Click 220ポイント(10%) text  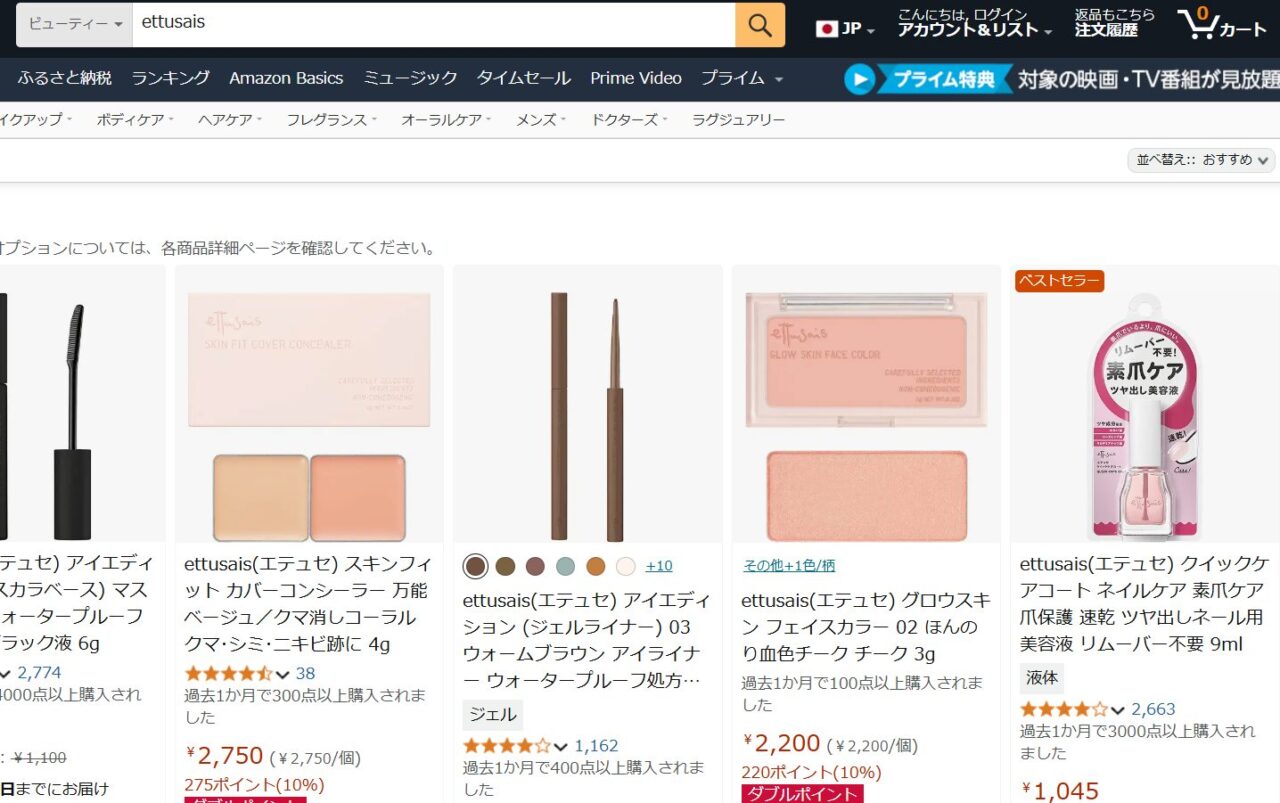click(811, 772)
